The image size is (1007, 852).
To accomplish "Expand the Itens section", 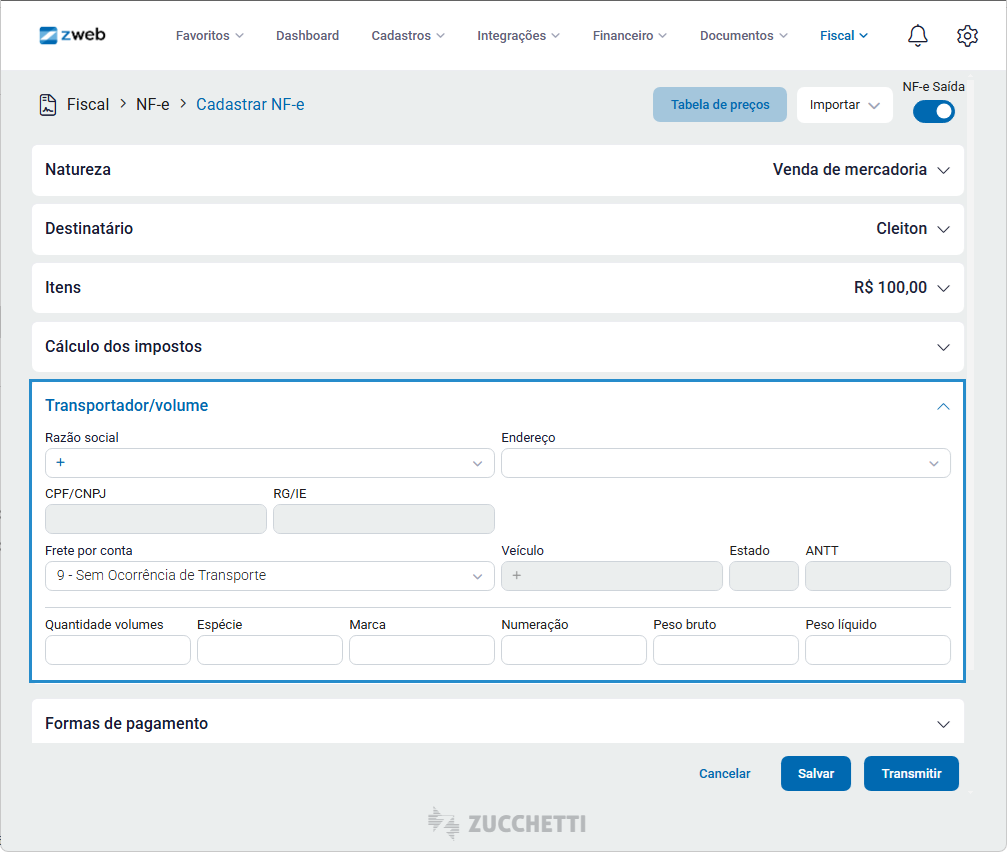I will [942, 288].
